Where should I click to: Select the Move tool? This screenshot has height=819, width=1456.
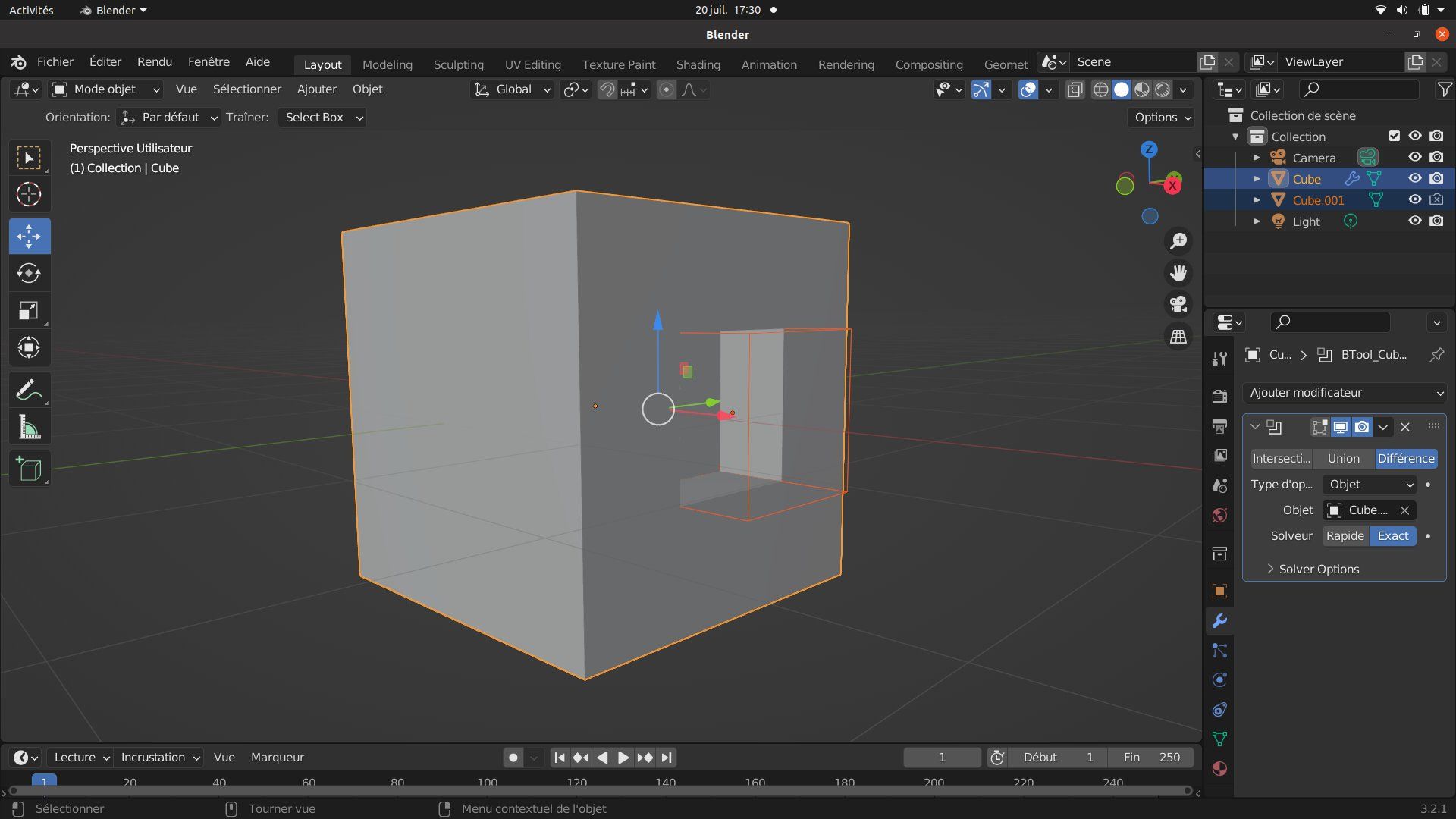pos(29,237)
